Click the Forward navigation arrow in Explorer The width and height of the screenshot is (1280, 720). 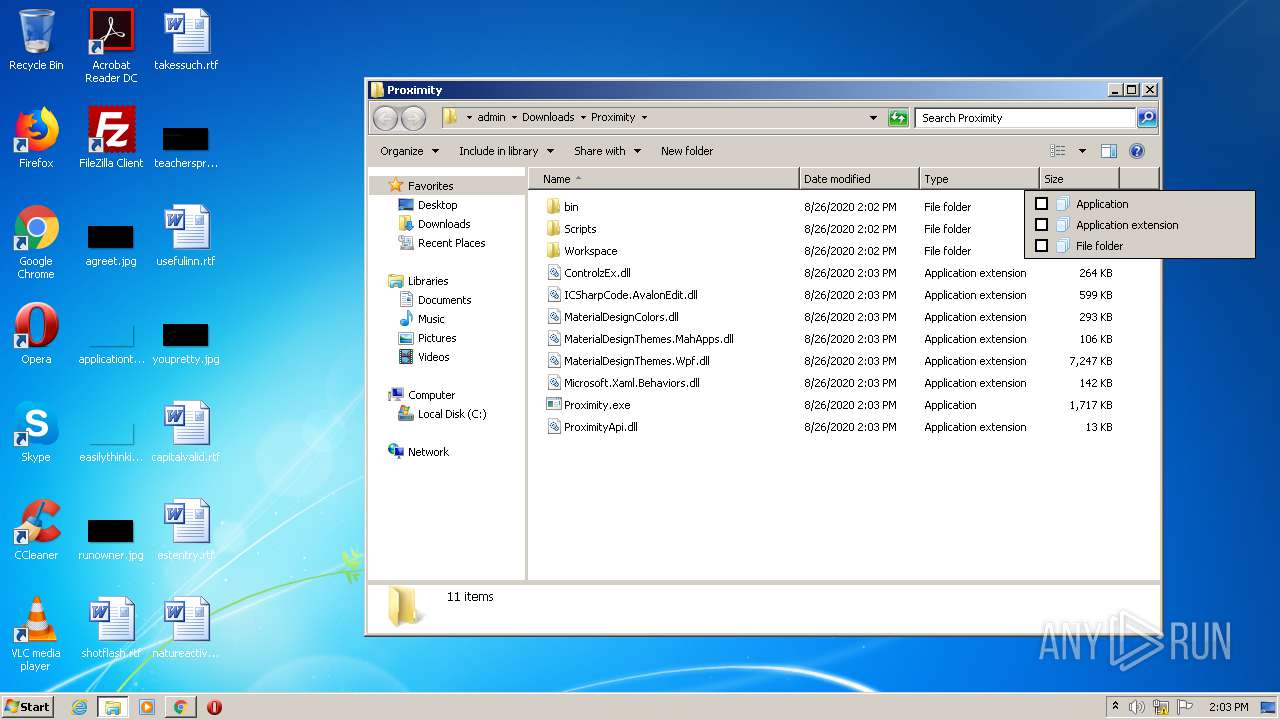point(413,118)
